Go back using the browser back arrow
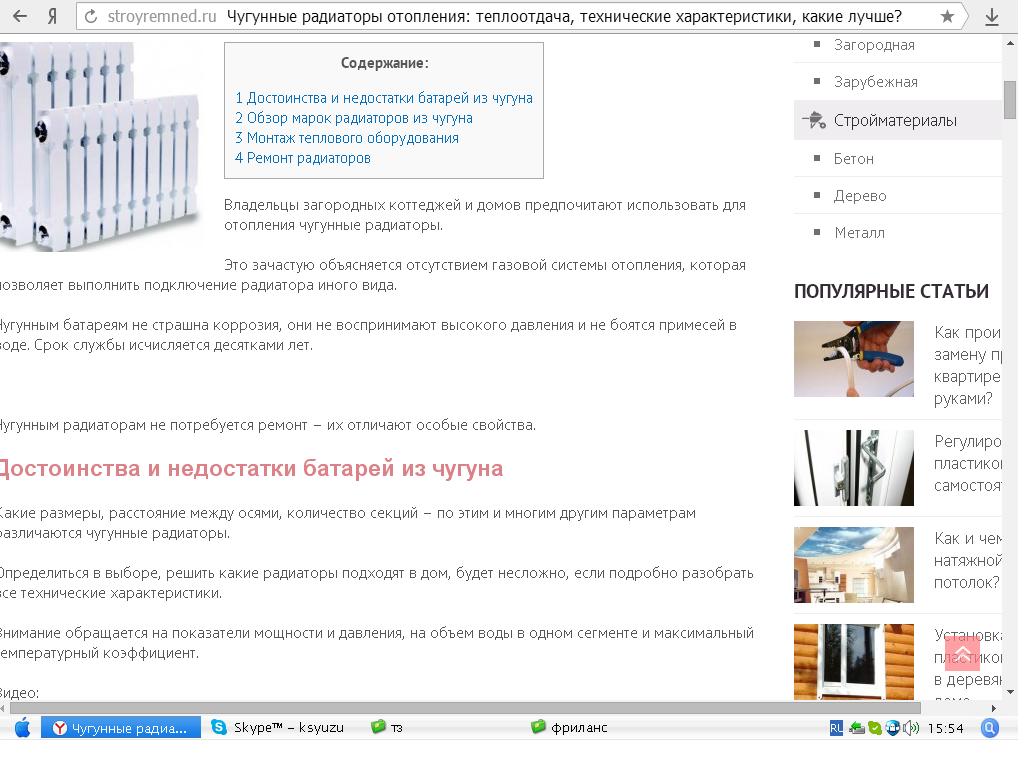 tap(20, 16)
